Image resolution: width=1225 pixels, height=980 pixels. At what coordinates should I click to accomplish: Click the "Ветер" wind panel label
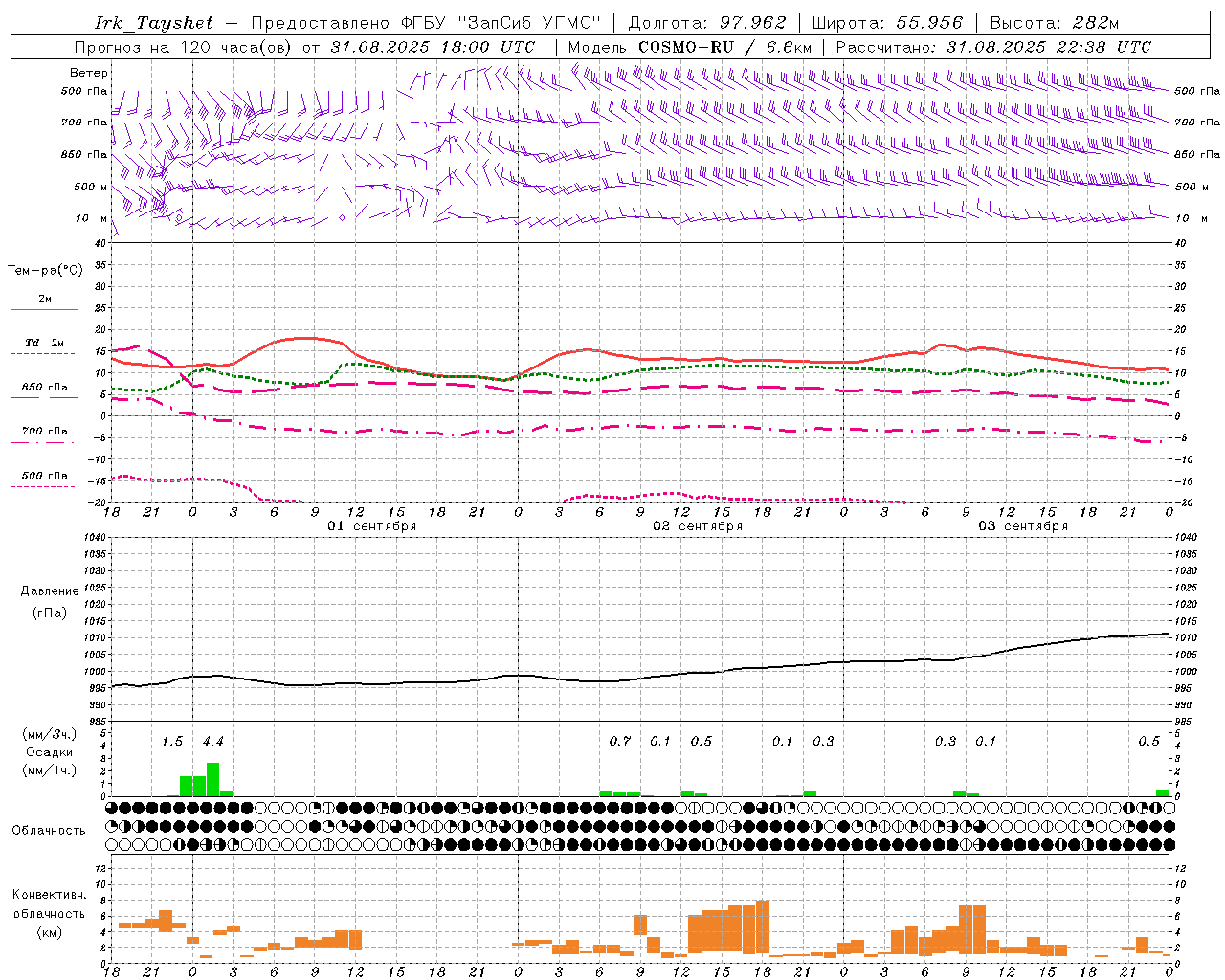[89, 73]
